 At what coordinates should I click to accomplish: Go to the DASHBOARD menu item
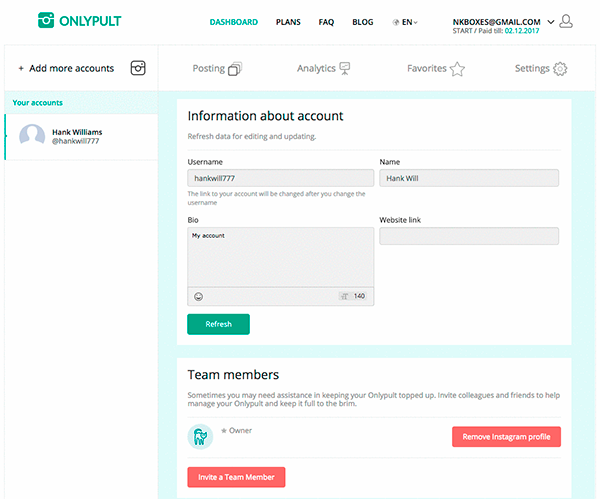coord(234,22)
